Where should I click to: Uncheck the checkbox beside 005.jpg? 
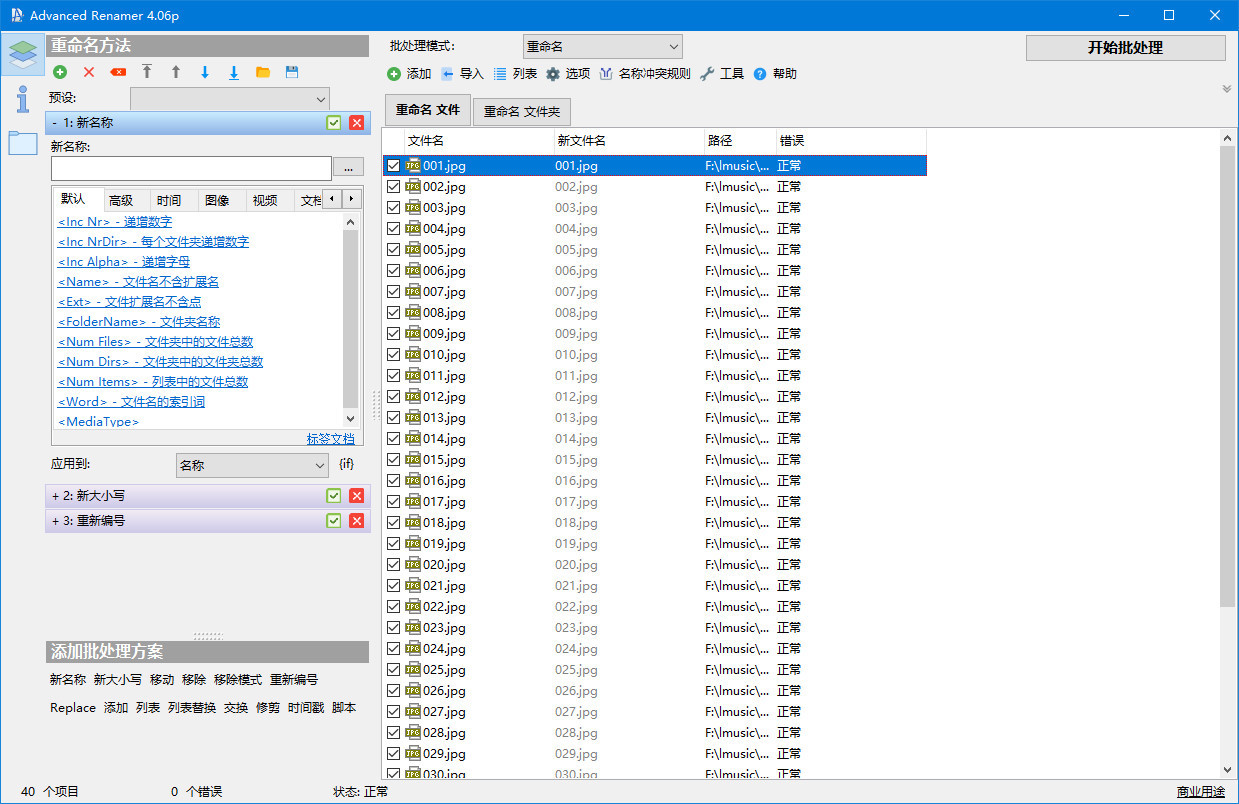(x=393, y=250)
